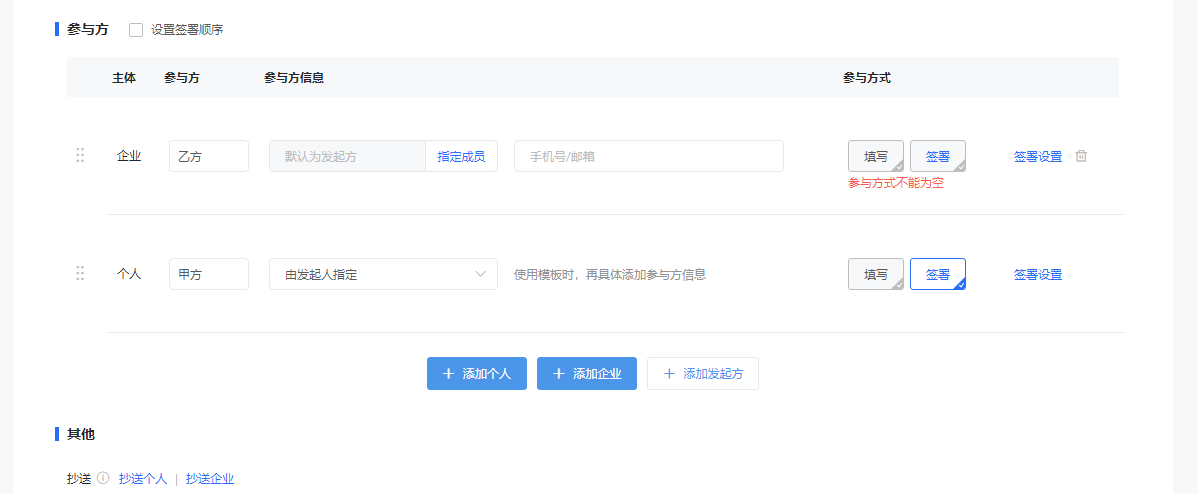This screenshot has height=494, width=1198.
Task: Click the 甲方 participant name field
Action: [x=209, y=274]
